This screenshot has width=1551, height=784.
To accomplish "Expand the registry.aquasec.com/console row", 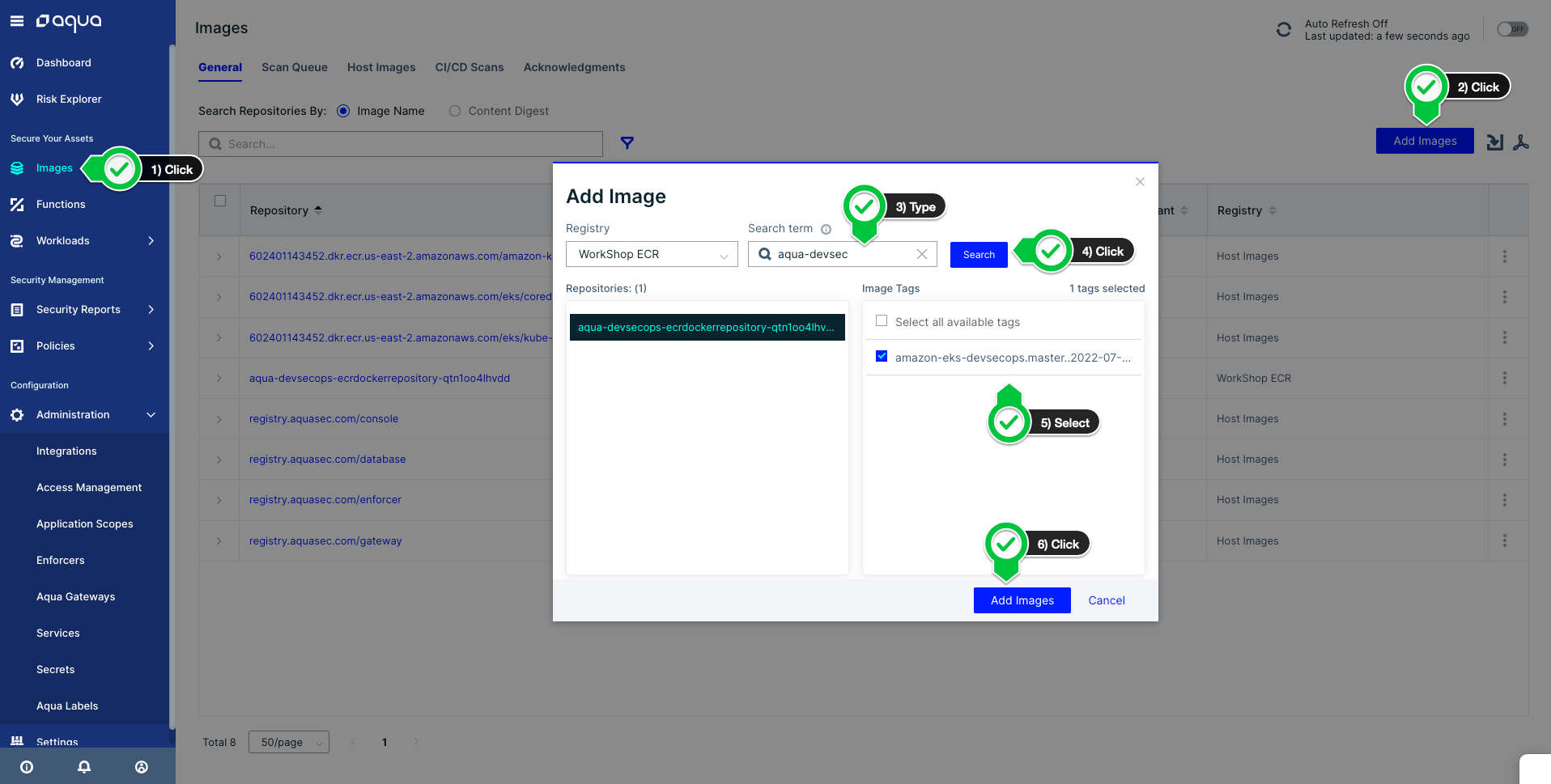I will pos(219,419).
